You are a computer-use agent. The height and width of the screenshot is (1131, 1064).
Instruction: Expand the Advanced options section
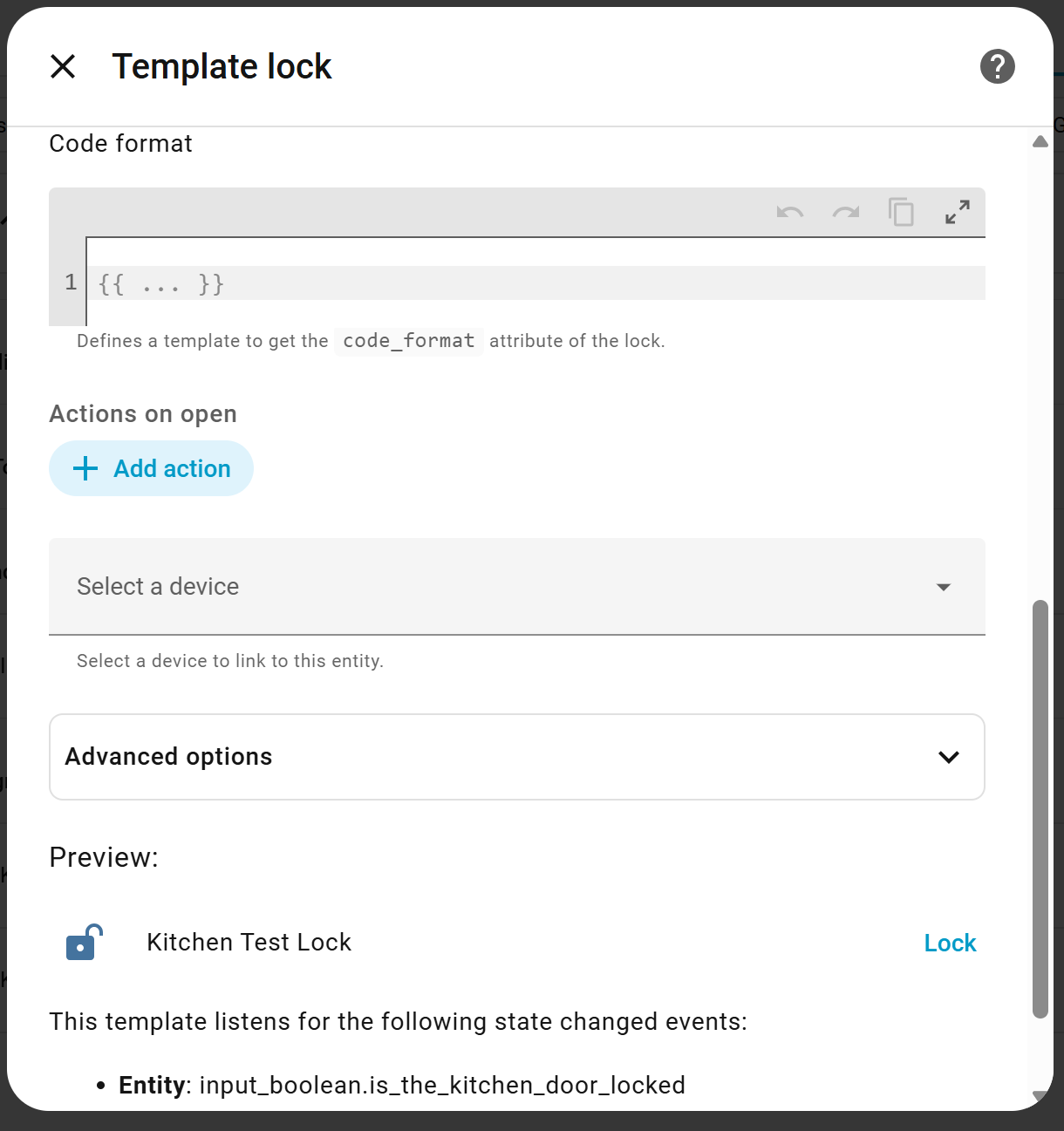tap(516, 757)
